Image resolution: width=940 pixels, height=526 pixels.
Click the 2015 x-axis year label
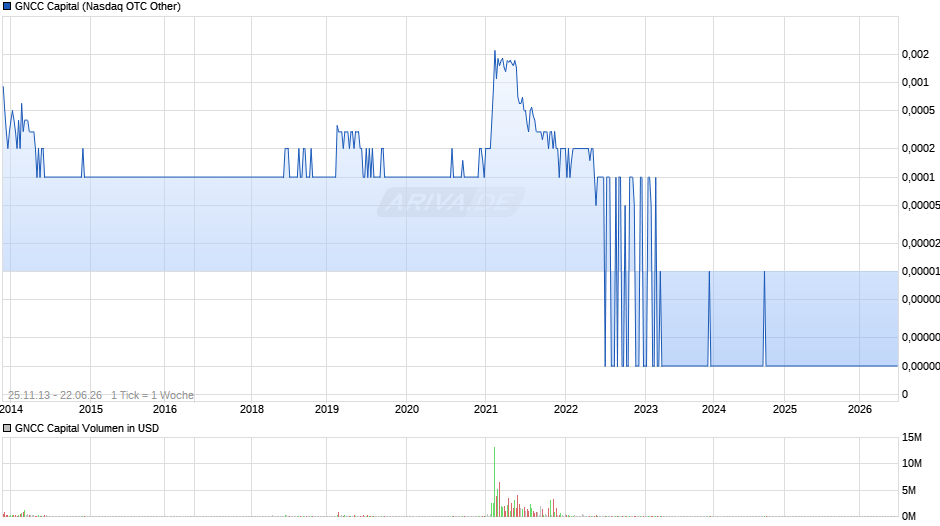[91, 409]
